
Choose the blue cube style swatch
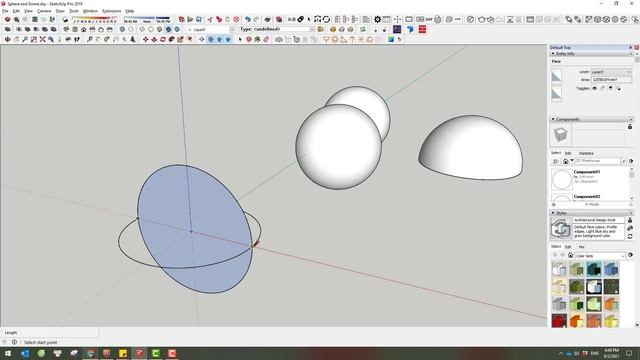pos(611,269)
